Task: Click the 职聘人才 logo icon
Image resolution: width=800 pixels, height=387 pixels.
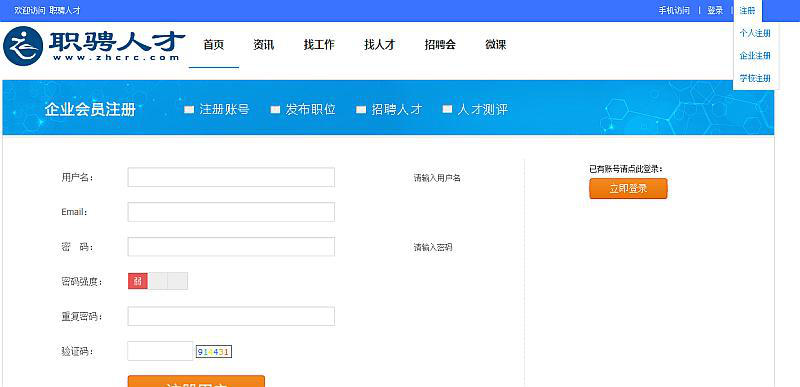Action: pos(23,46)
